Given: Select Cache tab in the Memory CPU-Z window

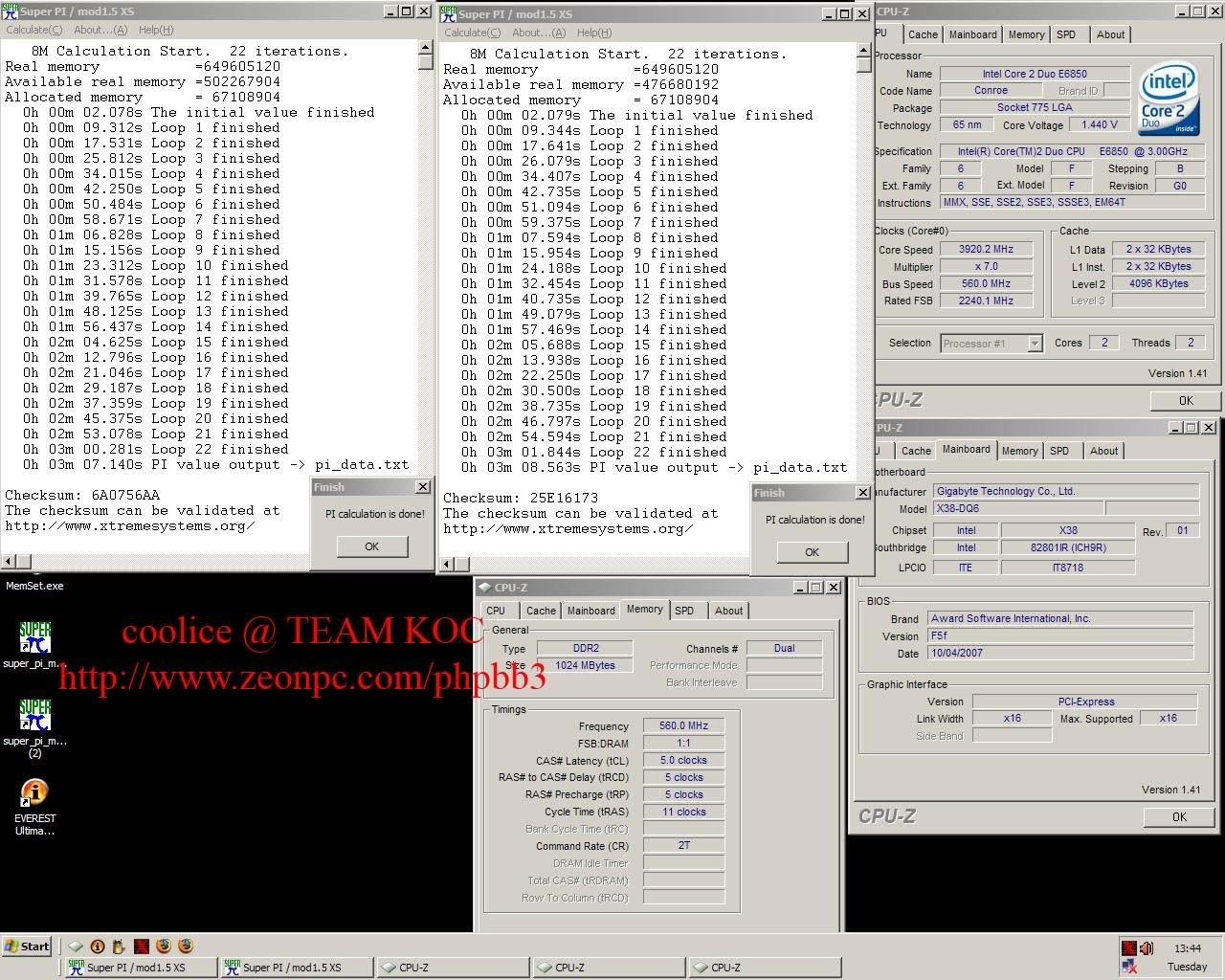Looking at the screenshot, I should click(x=541, y=611).
